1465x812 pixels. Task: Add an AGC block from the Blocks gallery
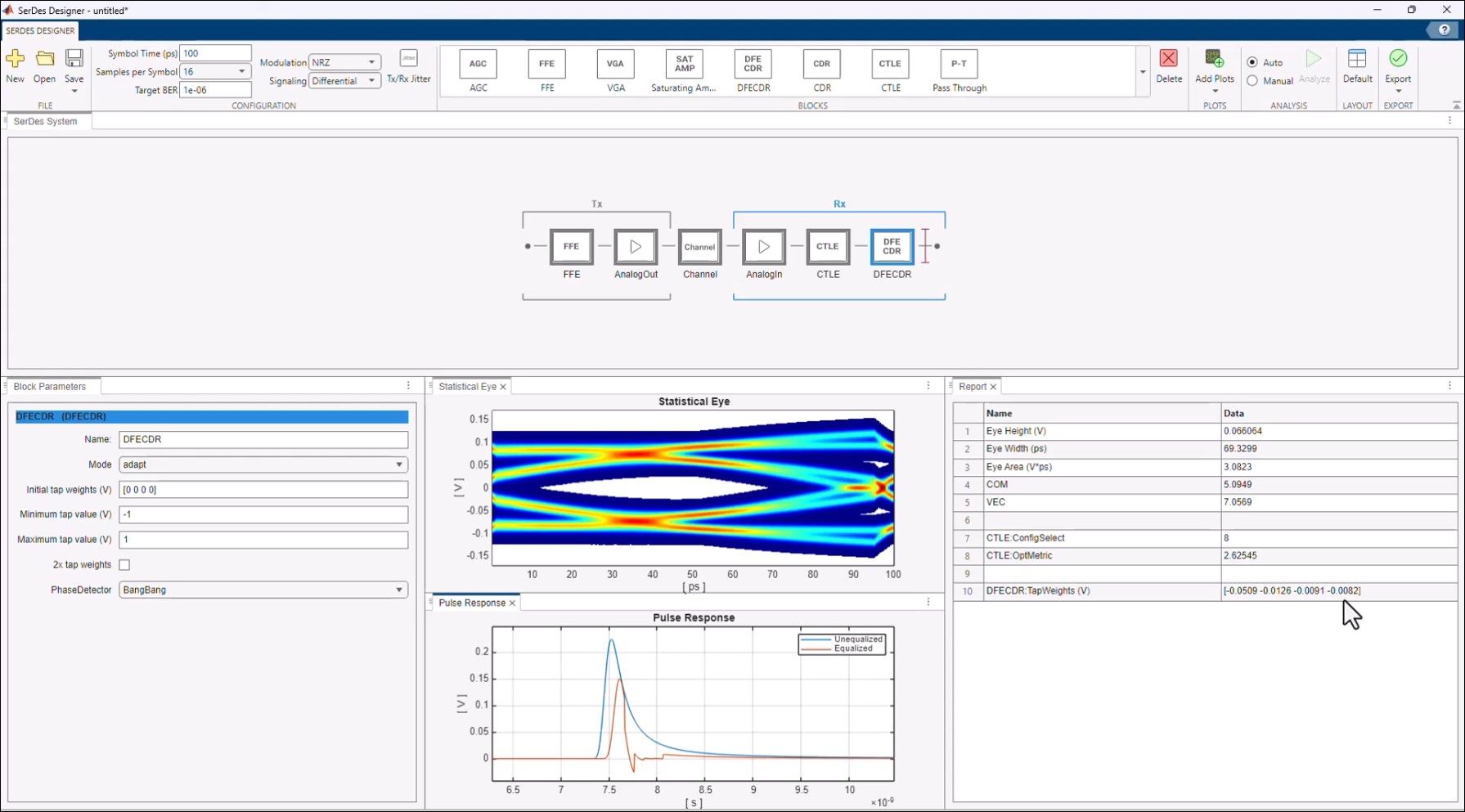[x=478, y=70]
